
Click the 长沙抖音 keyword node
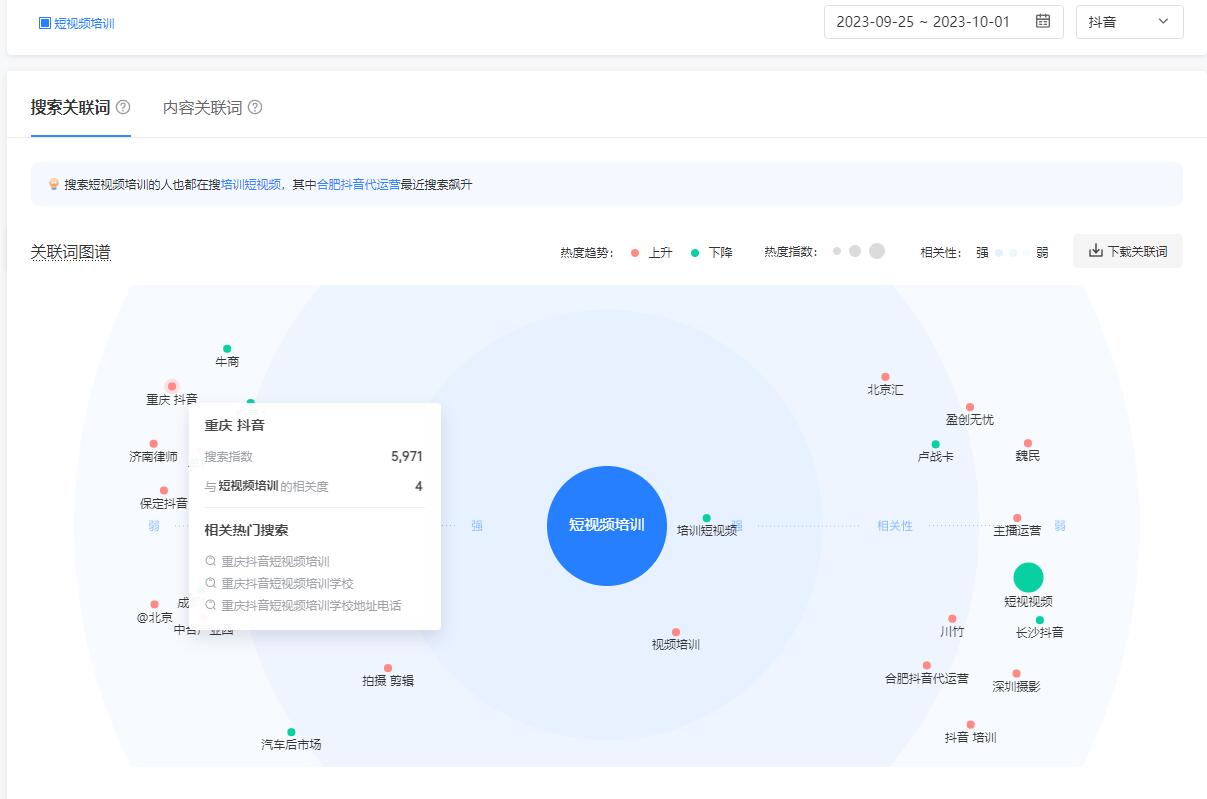tap(1040, 620)
